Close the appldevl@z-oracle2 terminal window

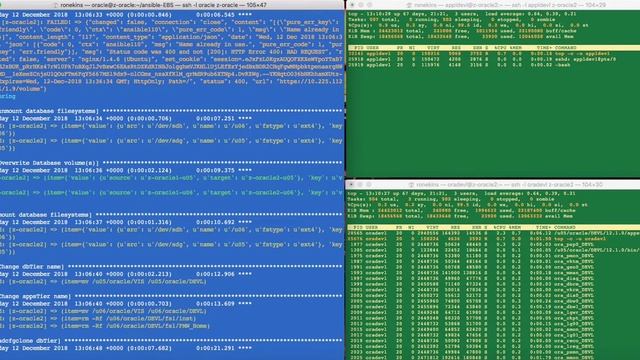[352, 5]
